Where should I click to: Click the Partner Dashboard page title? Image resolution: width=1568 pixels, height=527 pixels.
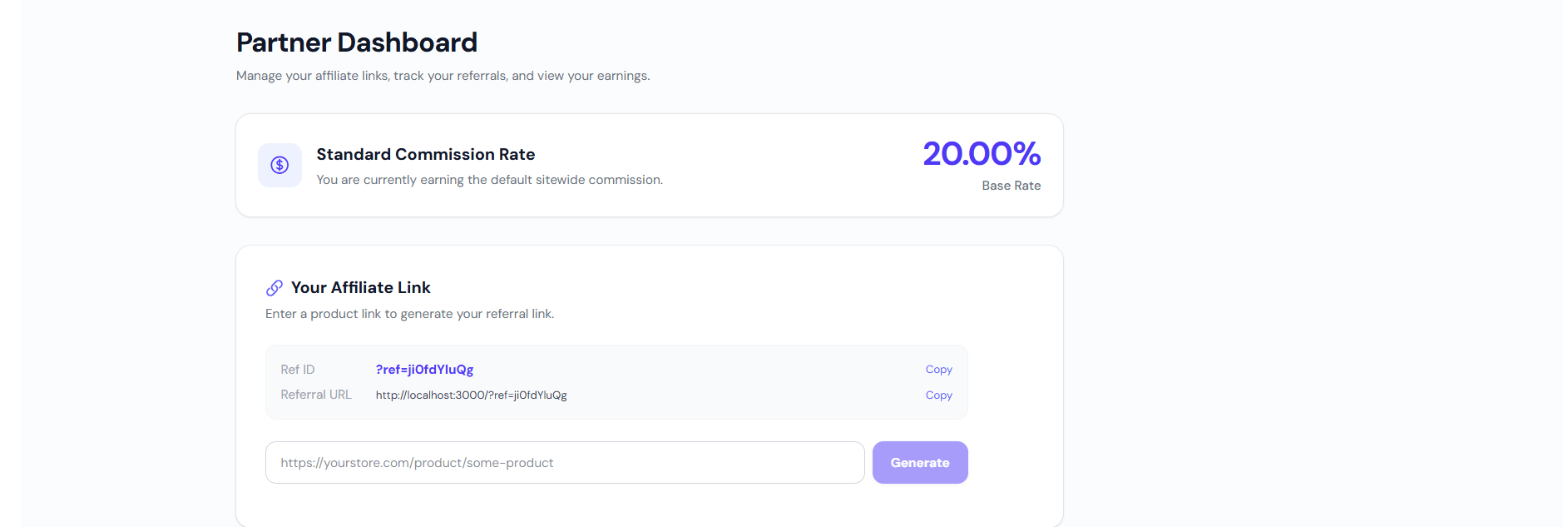tap(357, 42)
